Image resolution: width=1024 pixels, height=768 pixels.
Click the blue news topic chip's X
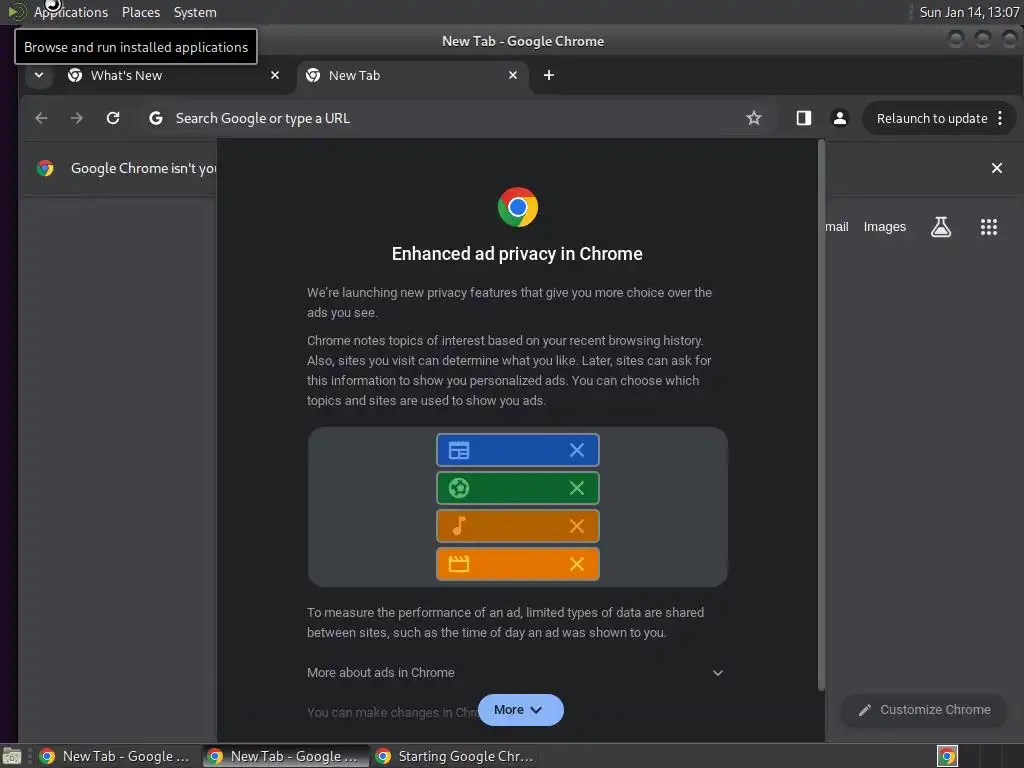(x=577, y=450)
